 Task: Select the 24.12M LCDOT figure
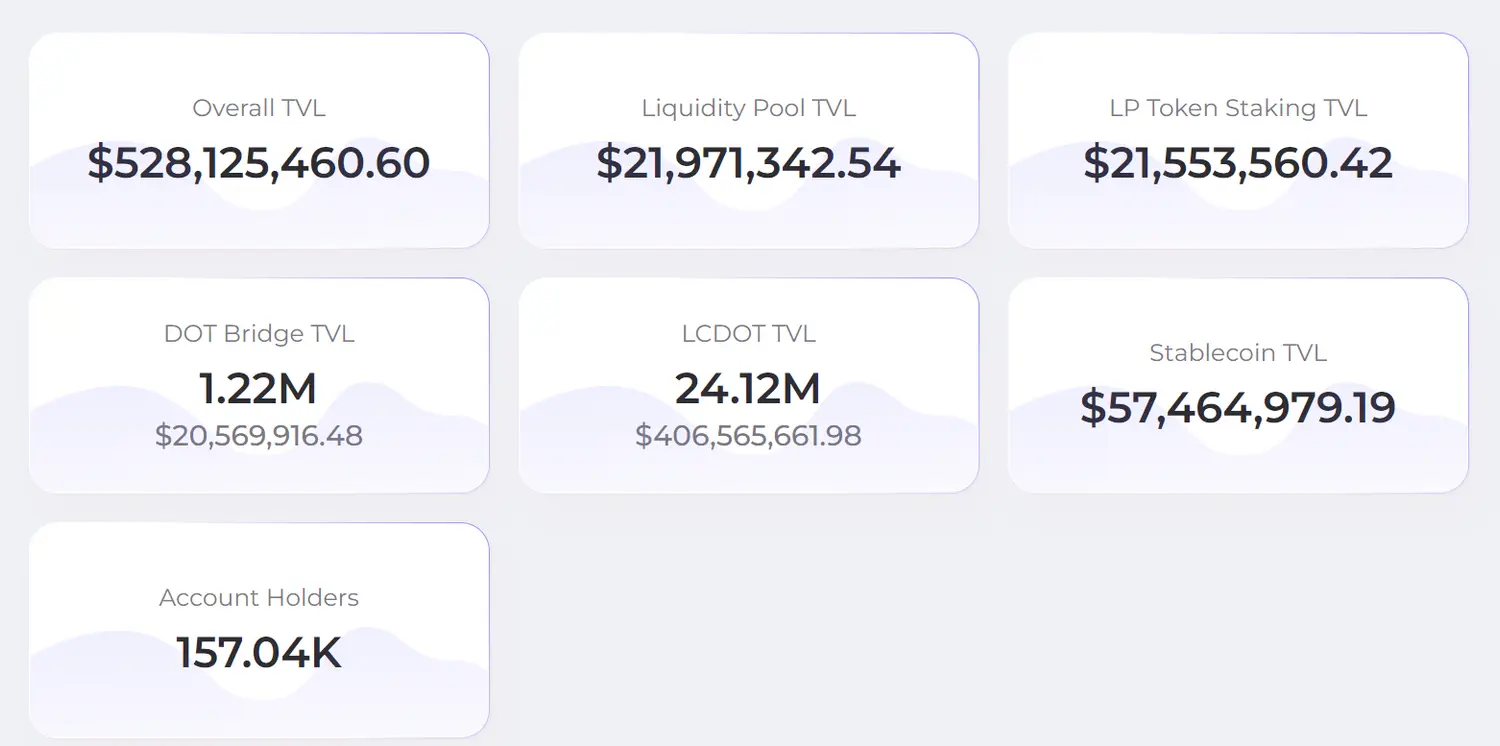tap(749, 388)
